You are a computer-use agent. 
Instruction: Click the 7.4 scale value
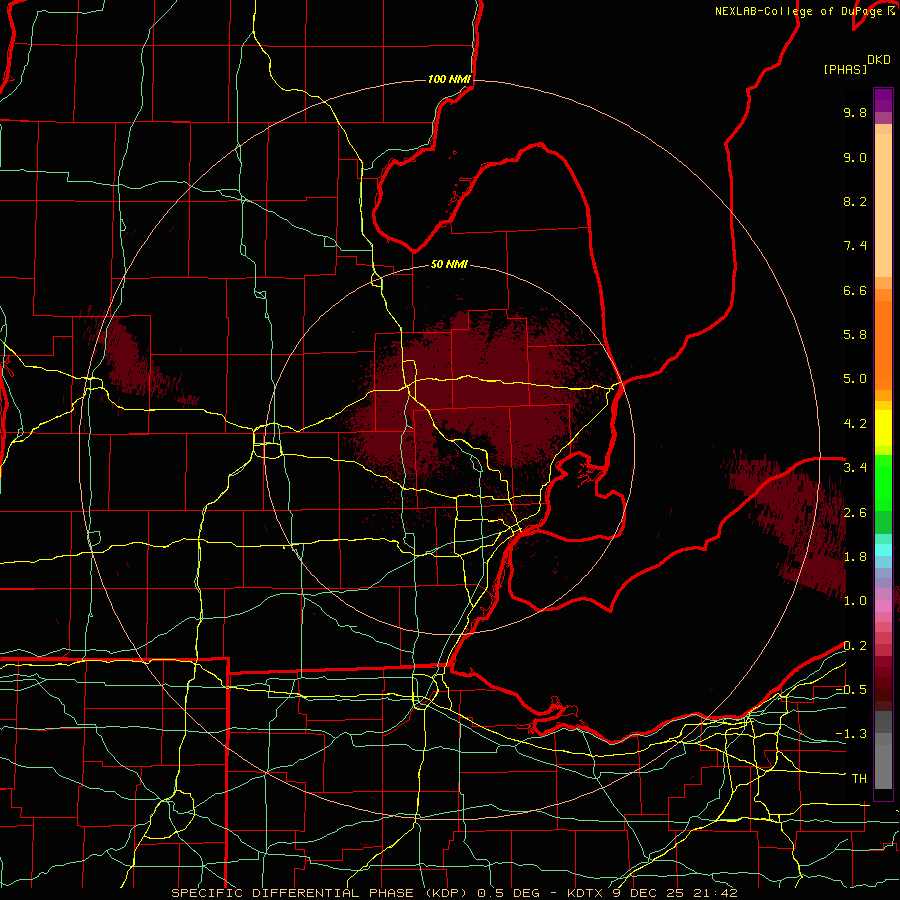click(x=855, y=246)
